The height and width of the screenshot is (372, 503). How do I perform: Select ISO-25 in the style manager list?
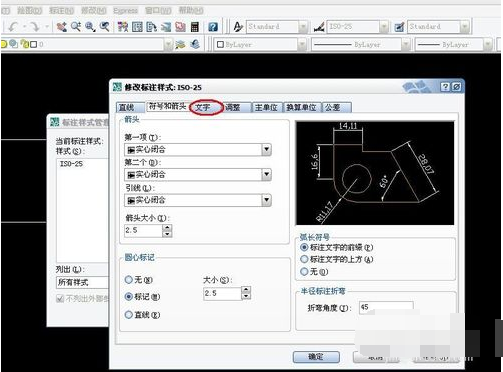pyautogui.click(x=71, y=164)
